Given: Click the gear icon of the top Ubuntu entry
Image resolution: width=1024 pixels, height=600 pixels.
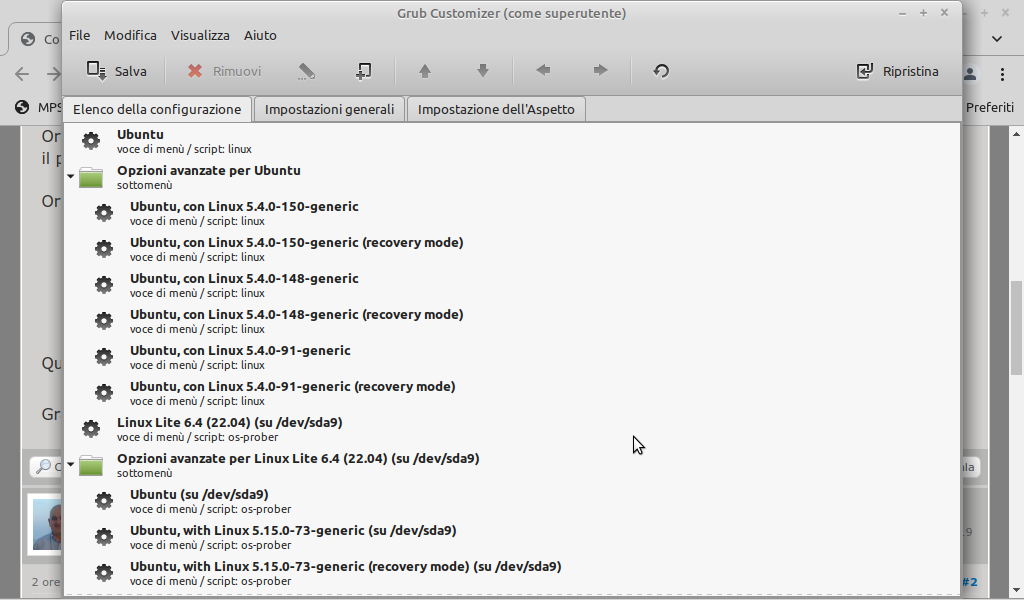Looking at the screenshot, I should [x=91, y=141].
